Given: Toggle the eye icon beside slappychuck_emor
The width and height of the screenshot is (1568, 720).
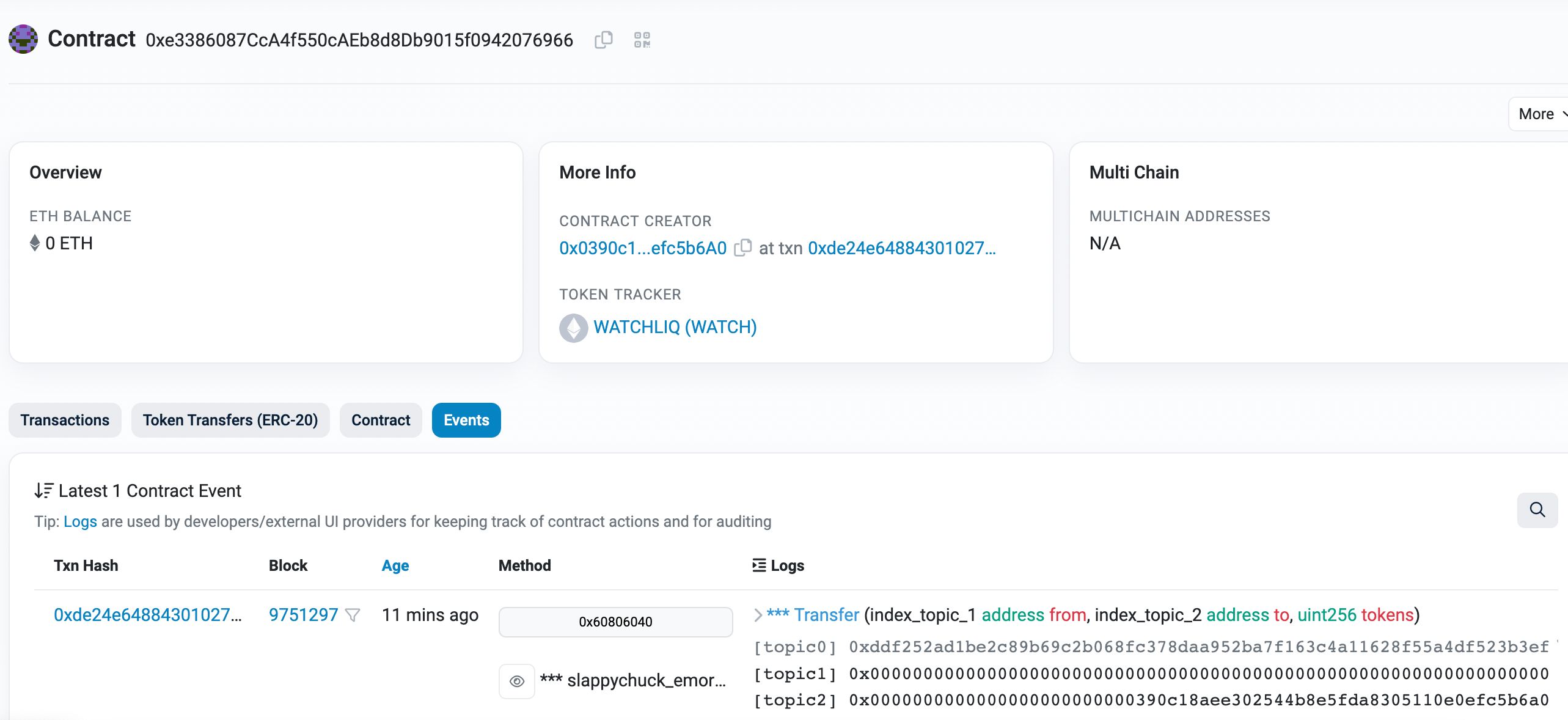Looking at the screenshot, I should pos(517,681).
